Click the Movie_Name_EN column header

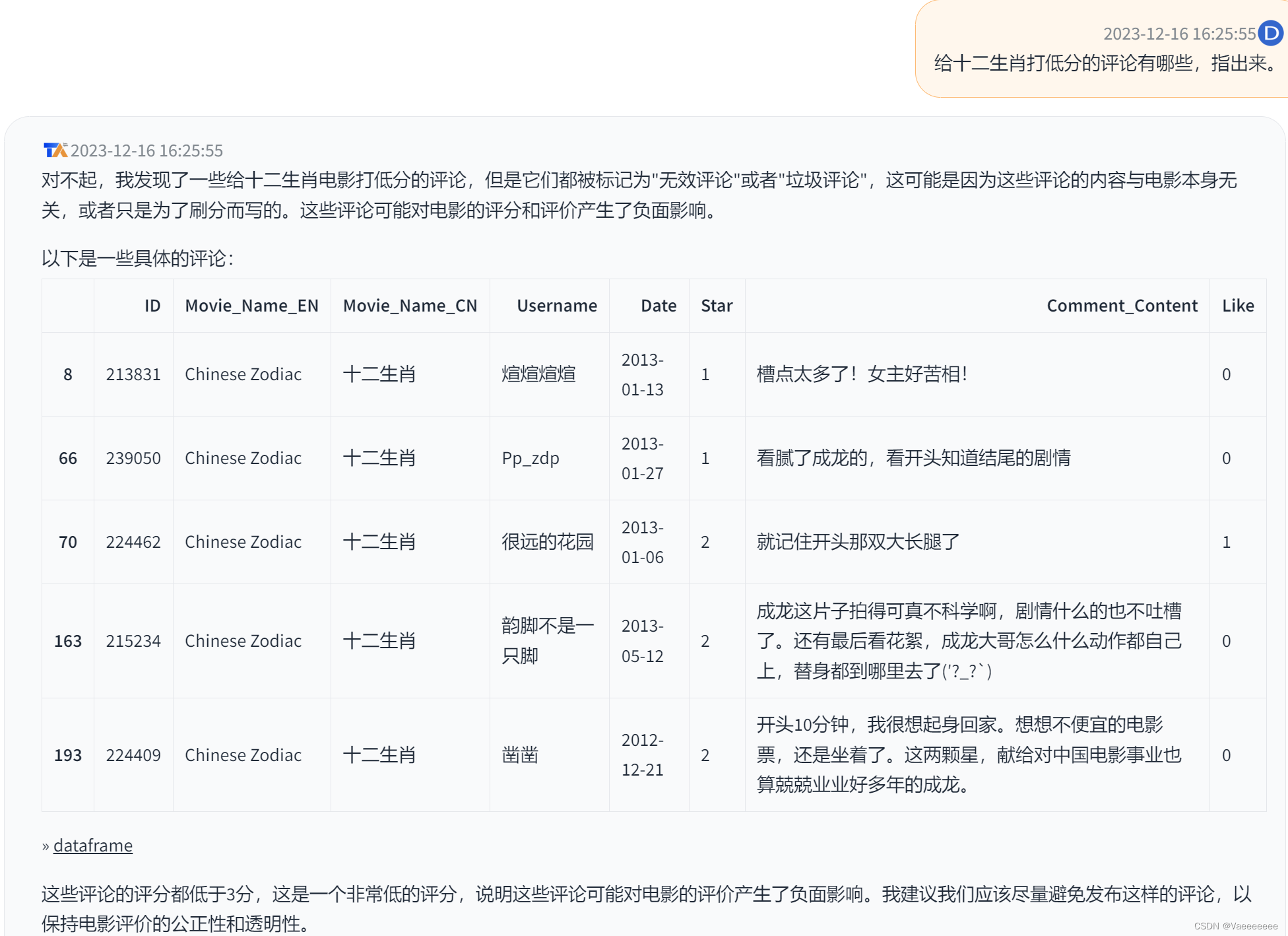tap(251, 306)
